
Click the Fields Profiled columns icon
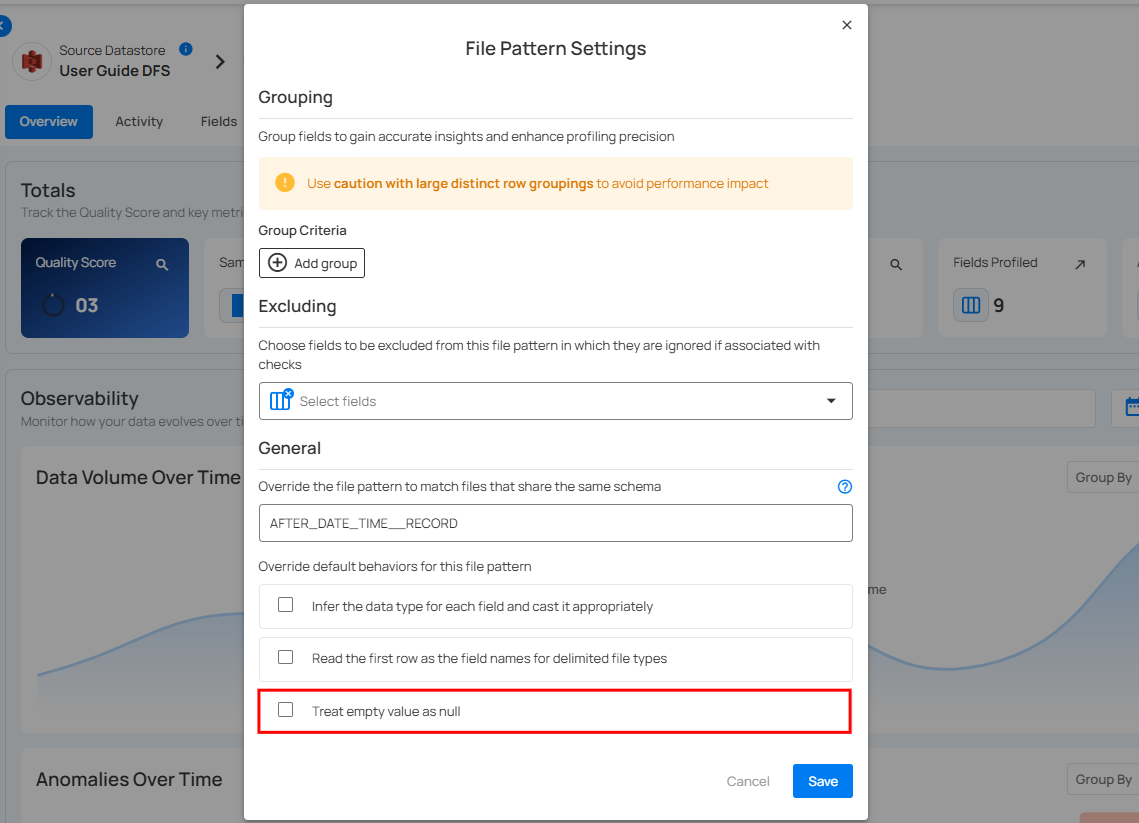pos(970,305)
